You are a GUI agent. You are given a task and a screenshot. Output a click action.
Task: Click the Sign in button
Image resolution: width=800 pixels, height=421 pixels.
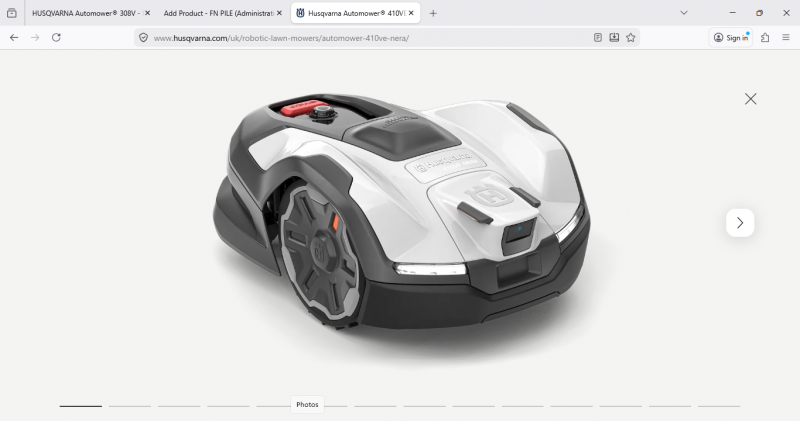click(731, 37)
